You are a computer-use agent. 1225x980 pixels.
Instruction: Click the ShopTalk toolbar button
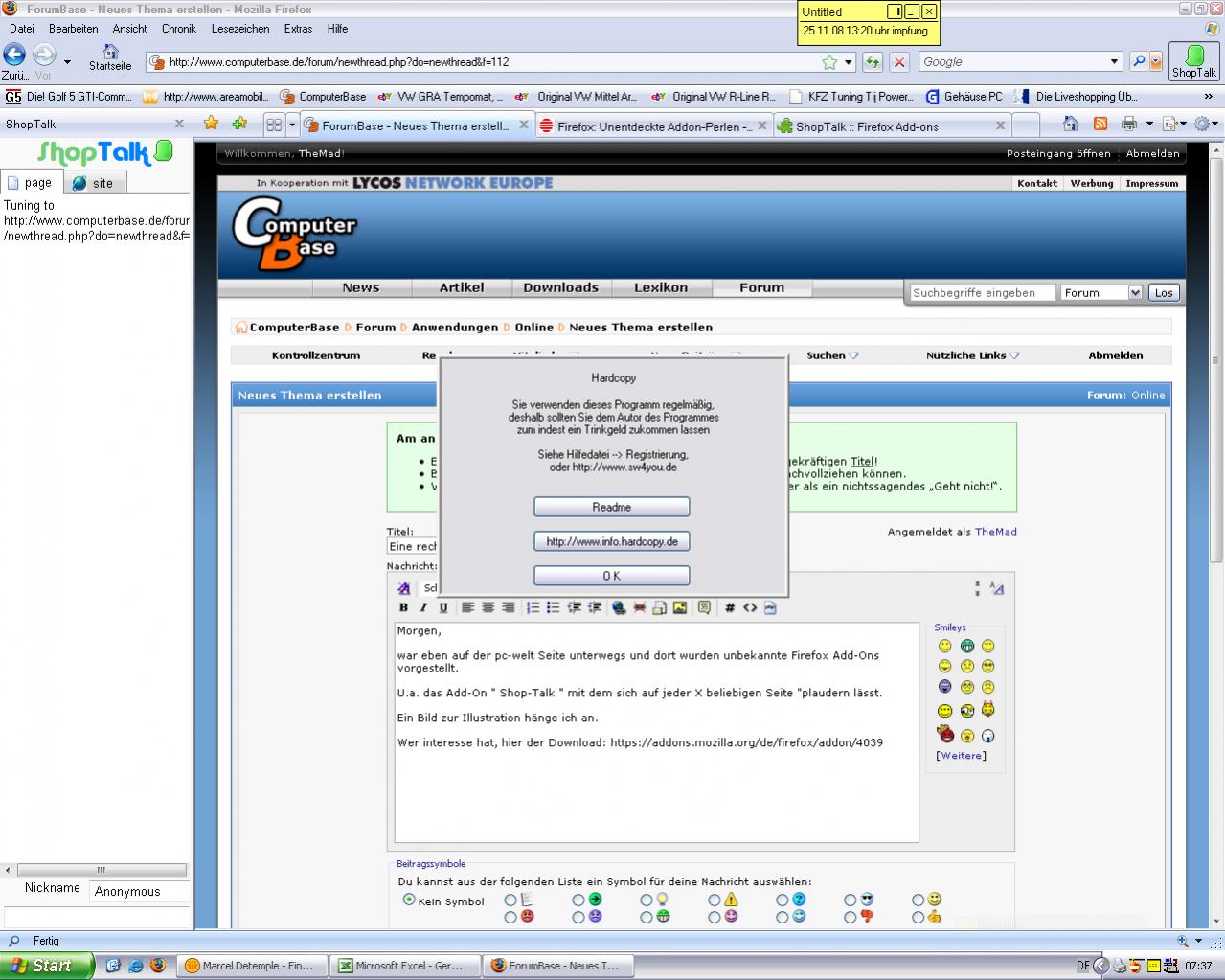point(1193,61)
